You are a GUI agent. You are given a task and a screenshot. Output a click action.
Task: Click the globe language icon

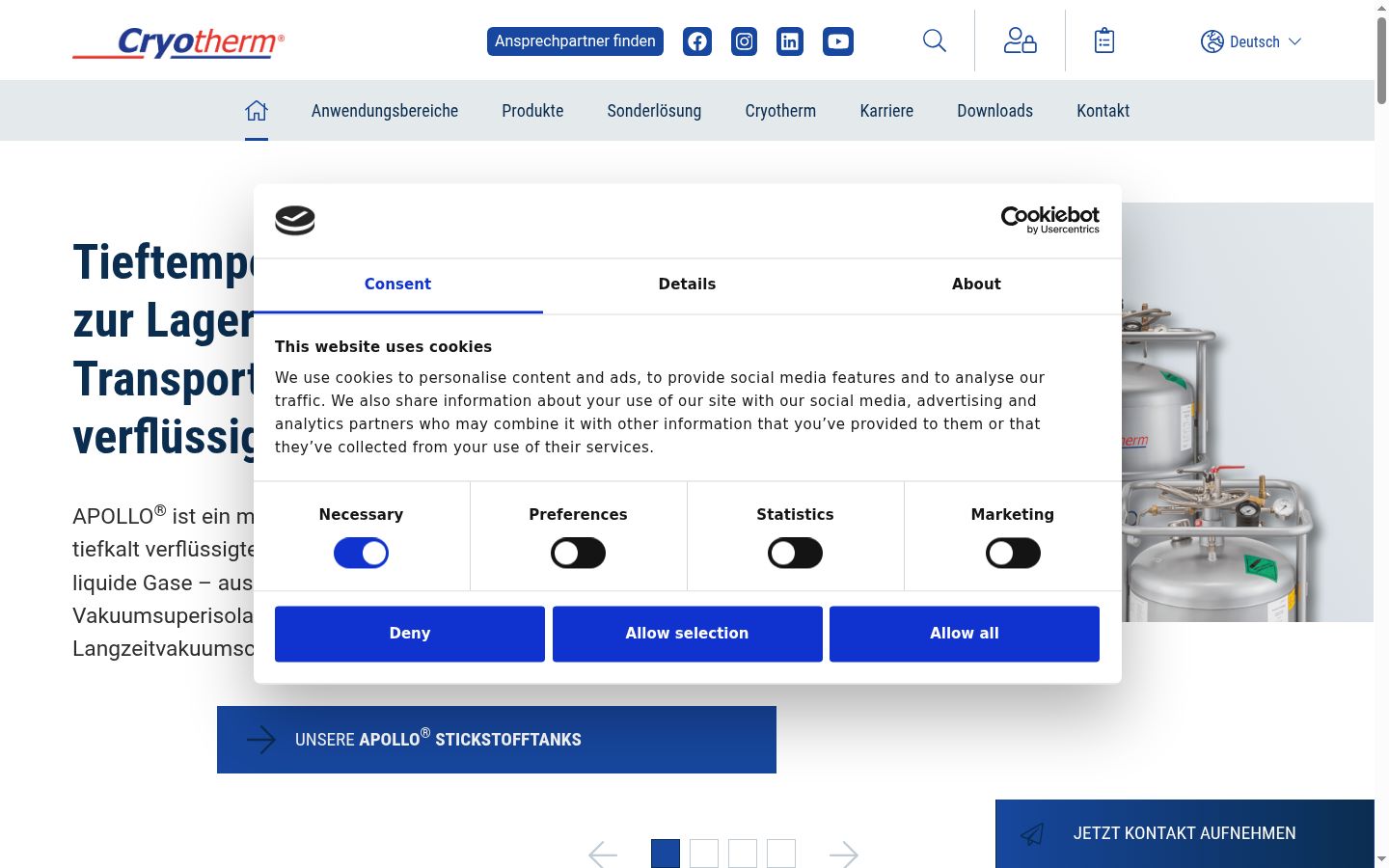(x=1212, y=41)
